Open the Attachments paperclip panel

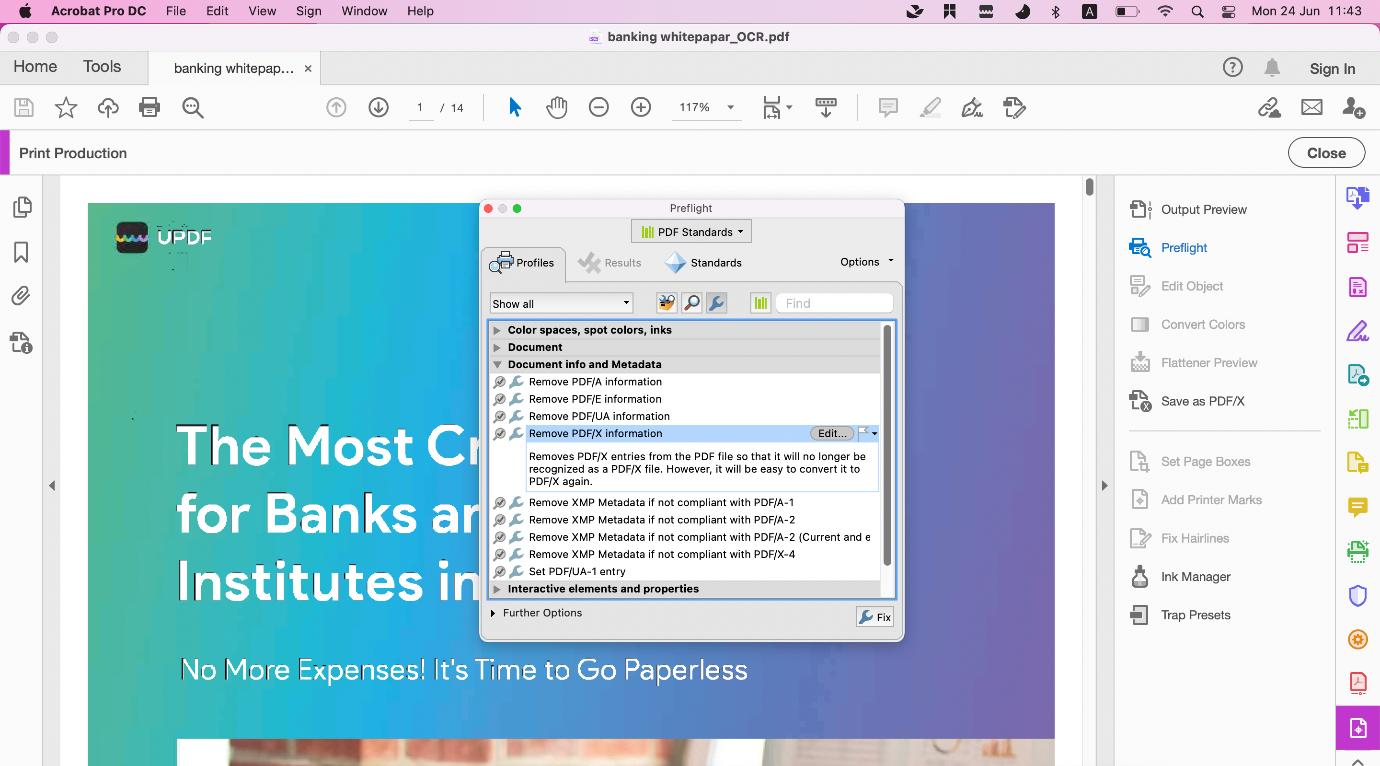pyautogui.click(x=21, y=296)
